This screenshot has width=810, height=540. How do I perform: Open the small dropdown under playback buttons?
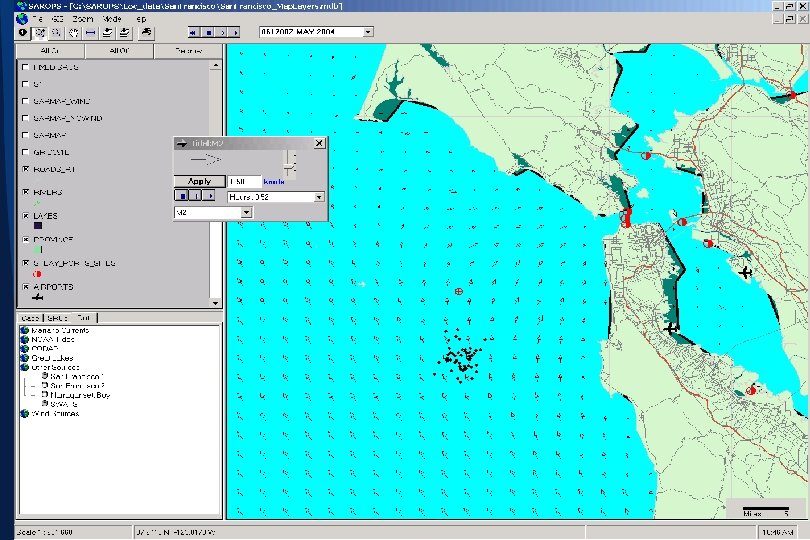click(x=246, y=213)
